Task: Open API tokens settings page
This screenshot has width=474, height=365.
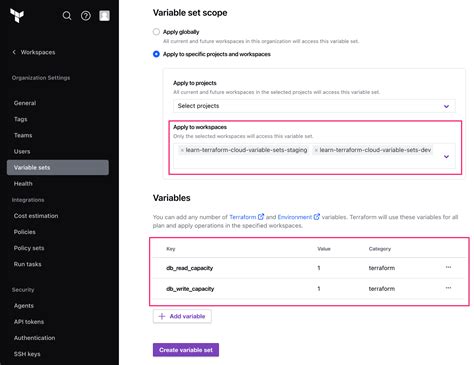Action: pyautogui.click(x=29, y=322)
